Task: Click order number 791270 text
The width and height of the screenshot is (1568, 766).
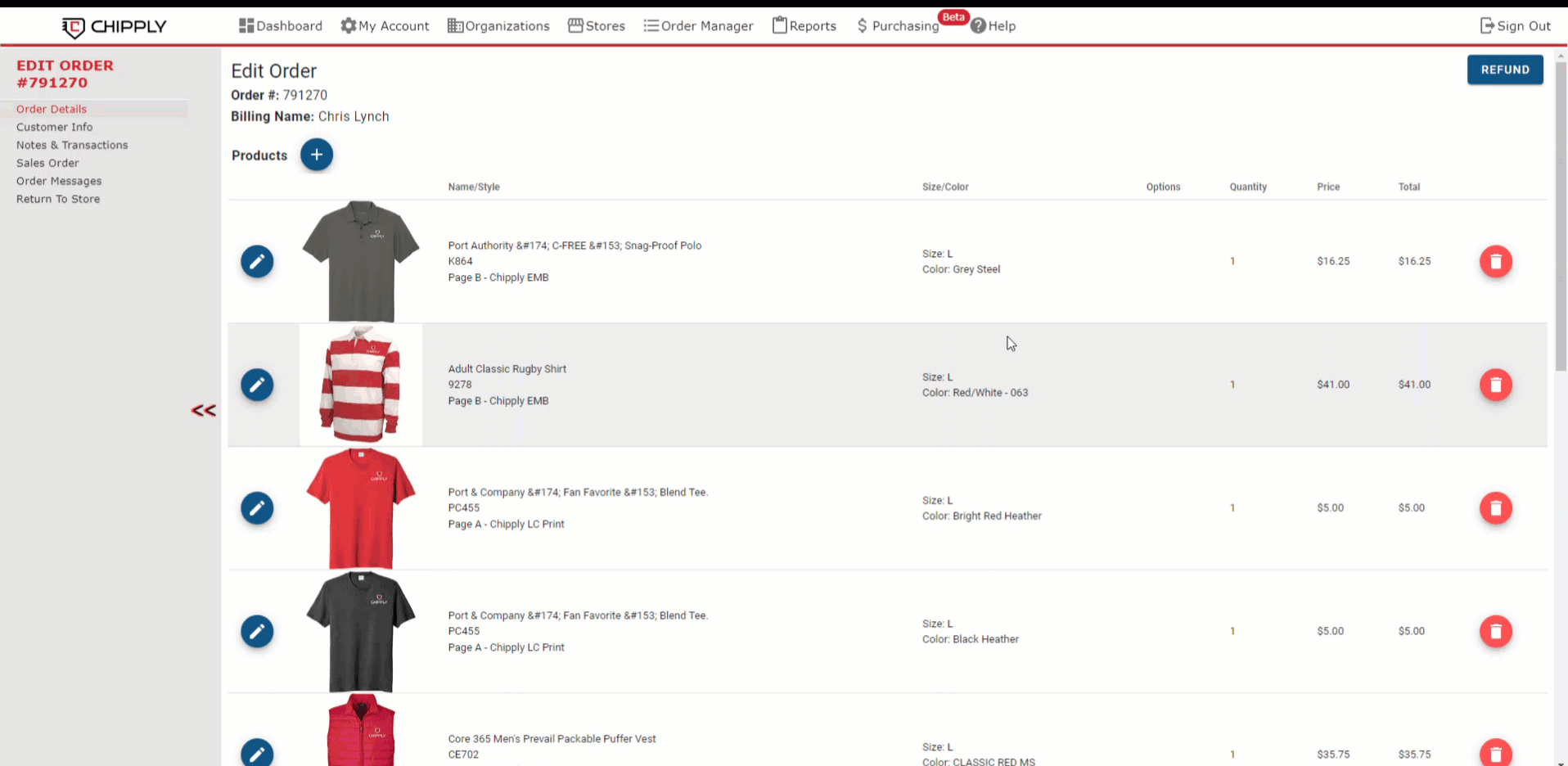Action: click(x=305, y=95)
